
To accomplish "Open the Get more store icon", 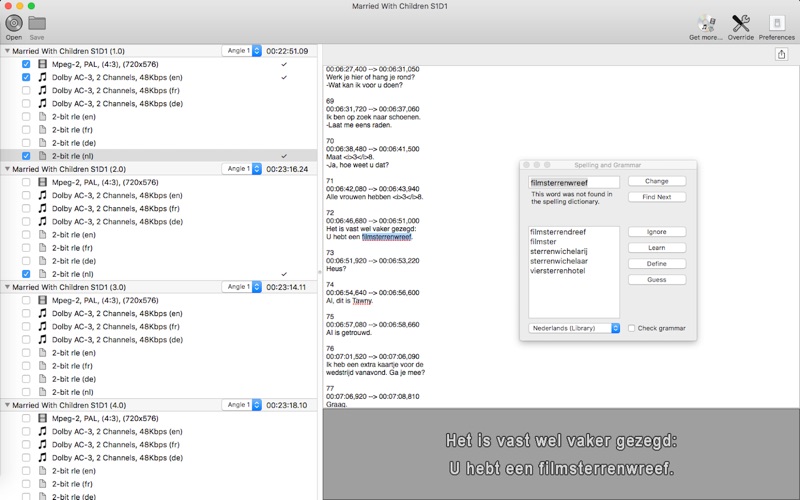I will coord(706,23).
